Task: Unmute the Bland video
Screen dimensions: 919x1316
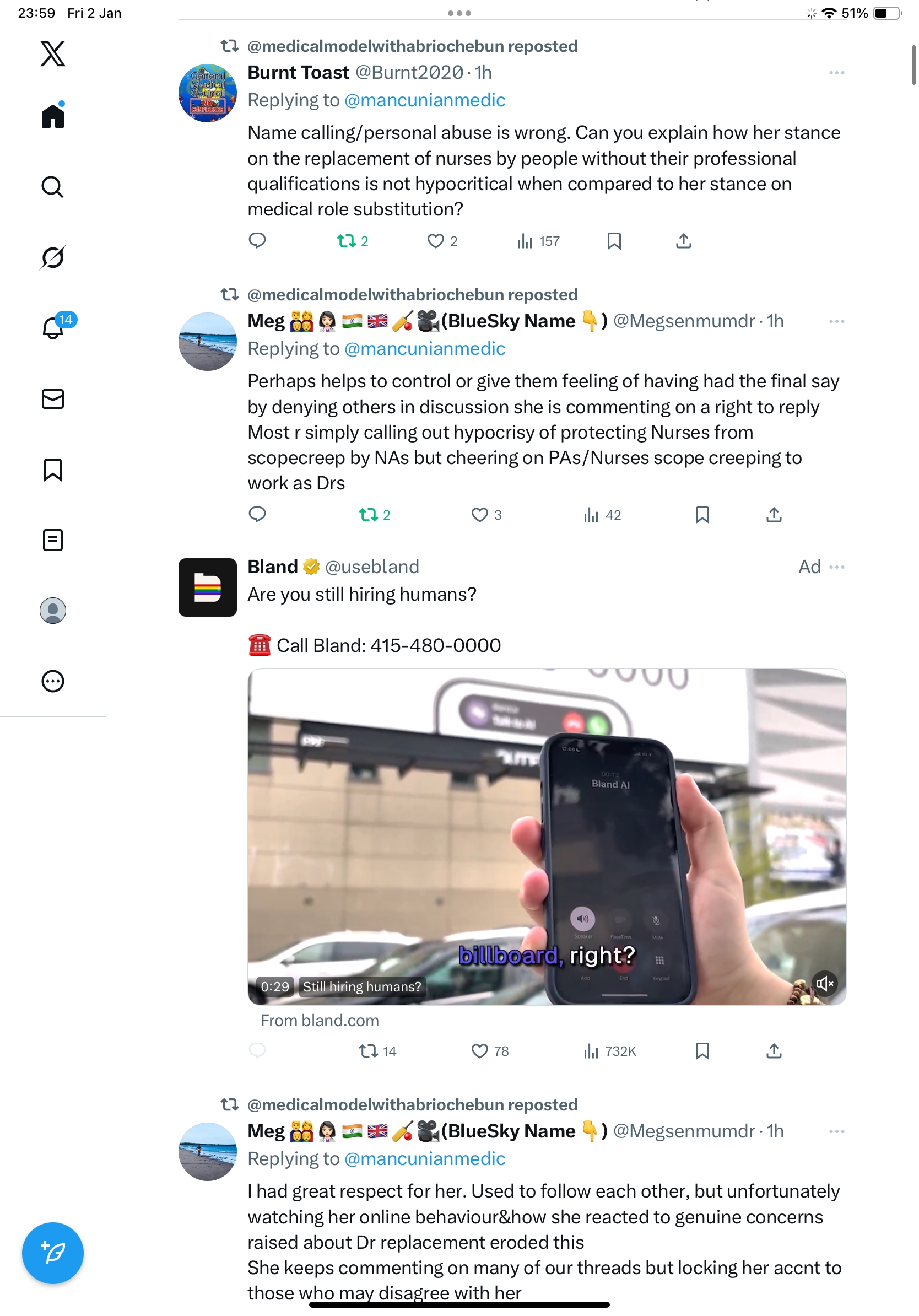Action: pos(824,984)
